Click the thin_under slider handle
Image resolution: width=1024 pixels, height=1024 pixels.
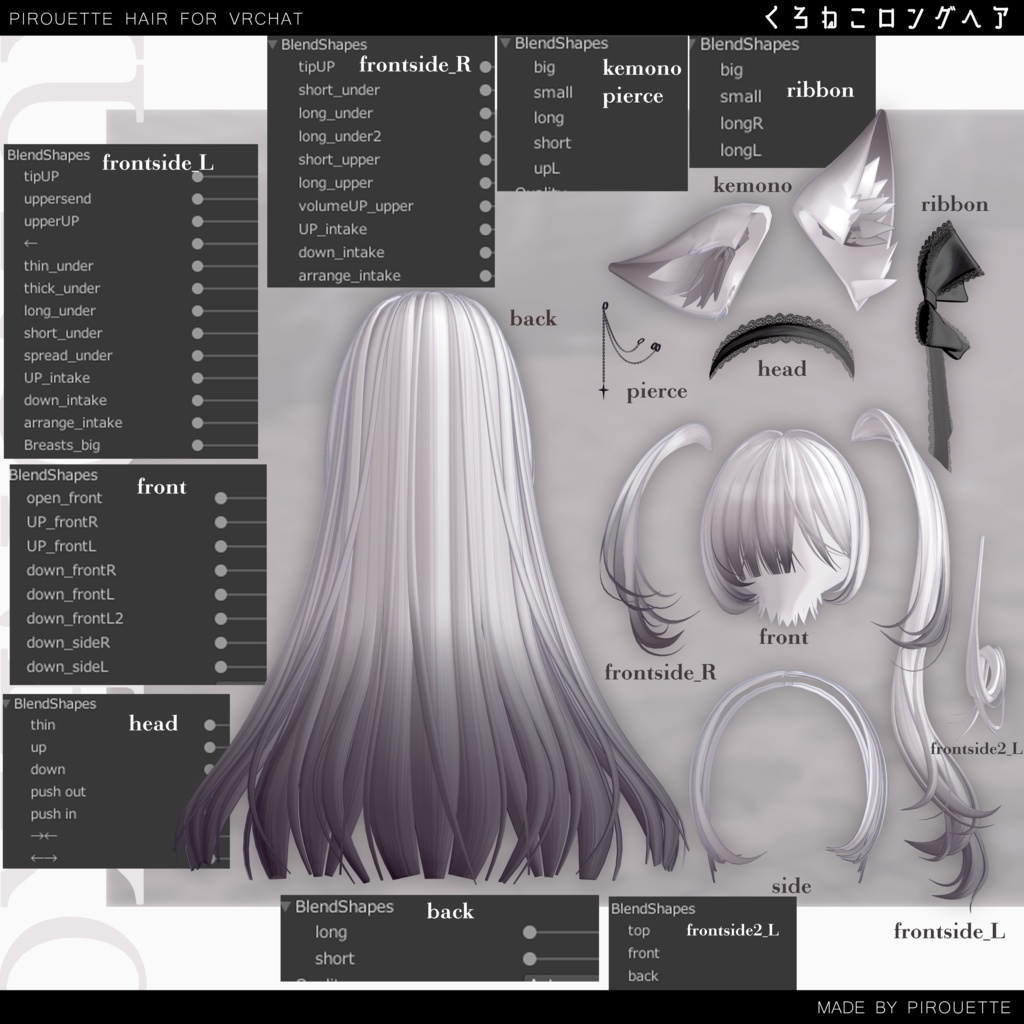(x=198, y=266)
